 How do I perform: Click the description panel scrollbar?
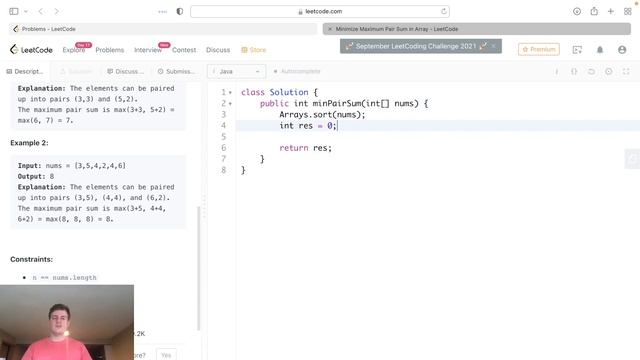(199, 268)
